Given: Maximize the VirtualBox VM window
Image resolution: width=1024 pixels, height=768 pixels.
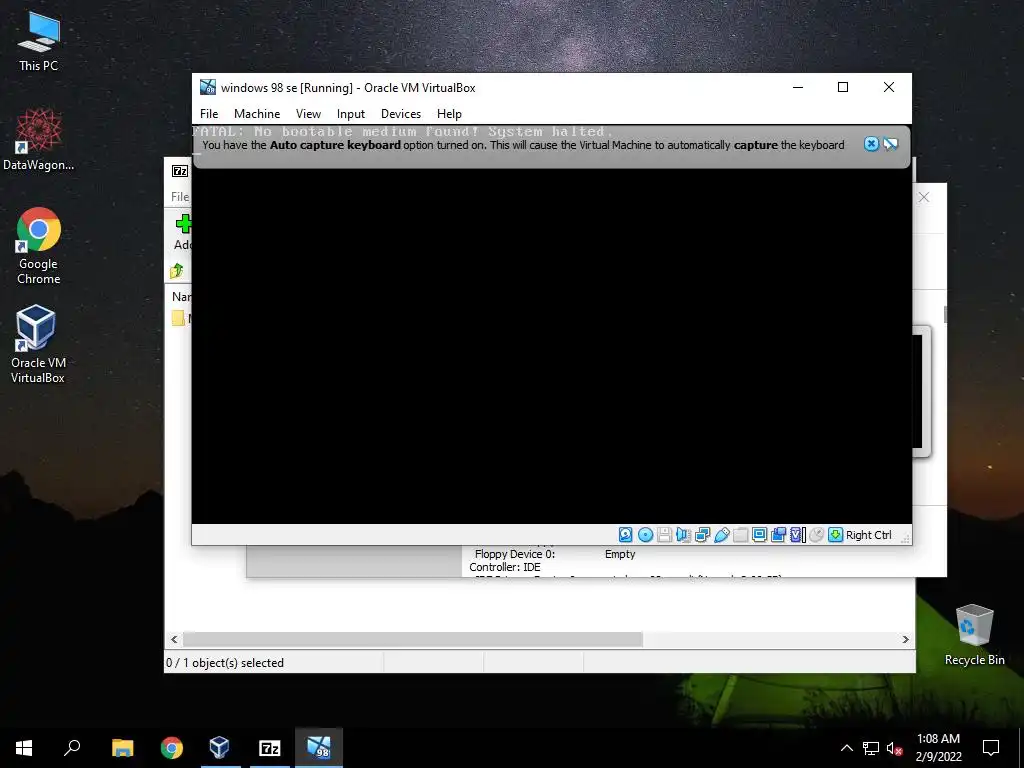Looking at the screenshot, I should coord(843,87).
